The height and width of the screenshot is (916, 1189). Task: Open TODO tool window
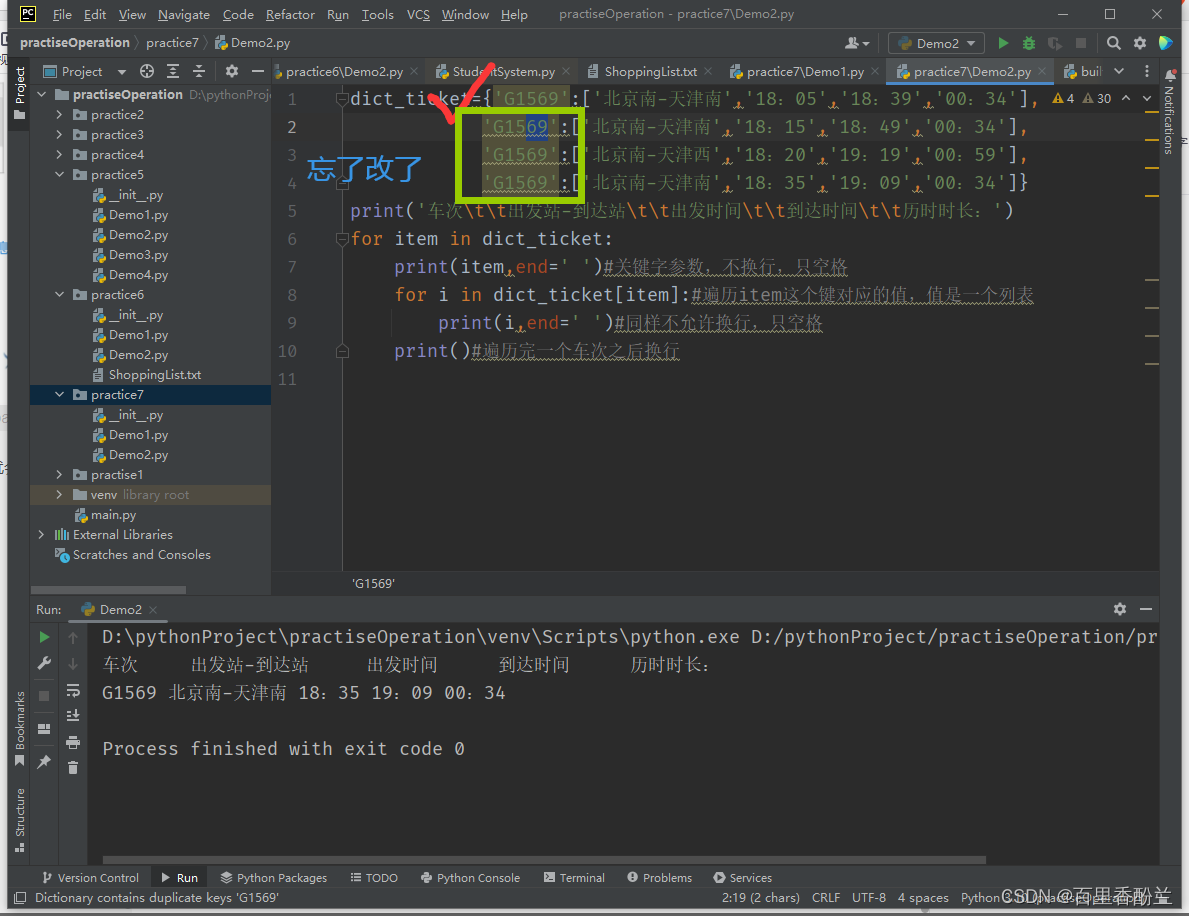tap(374, 877)
